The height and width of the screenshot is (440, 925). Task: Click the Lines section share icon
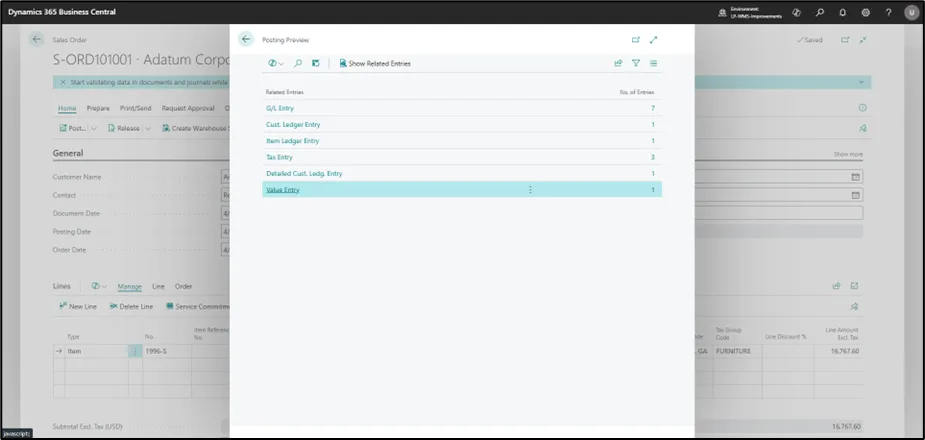pyautogui.click(x=837, y=286)
